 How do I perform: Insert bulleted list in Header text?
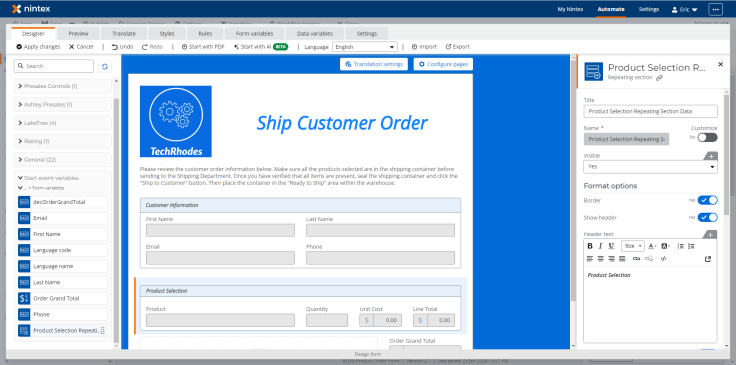691,246
